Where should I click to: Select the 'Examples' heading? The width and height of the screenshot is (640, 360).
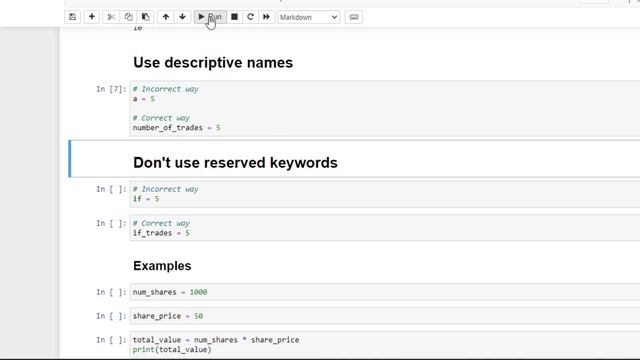coord(162,266)
